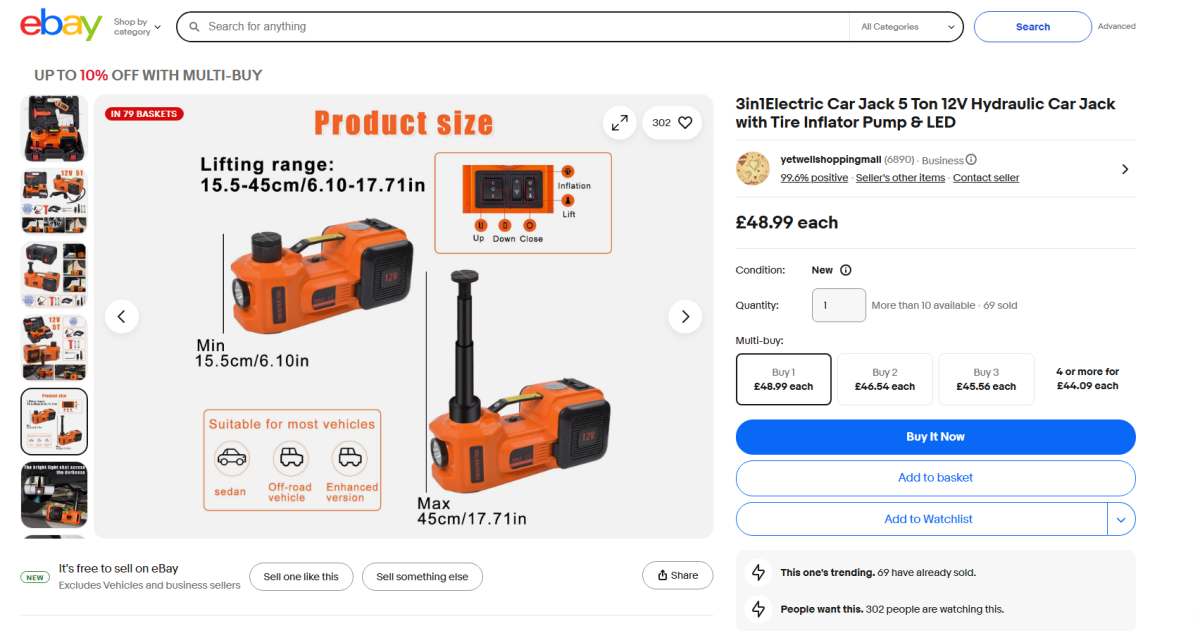The image size is (1200, 631).
Task: Select the highlighted Product size thumbnail
Action: (54, 421)
